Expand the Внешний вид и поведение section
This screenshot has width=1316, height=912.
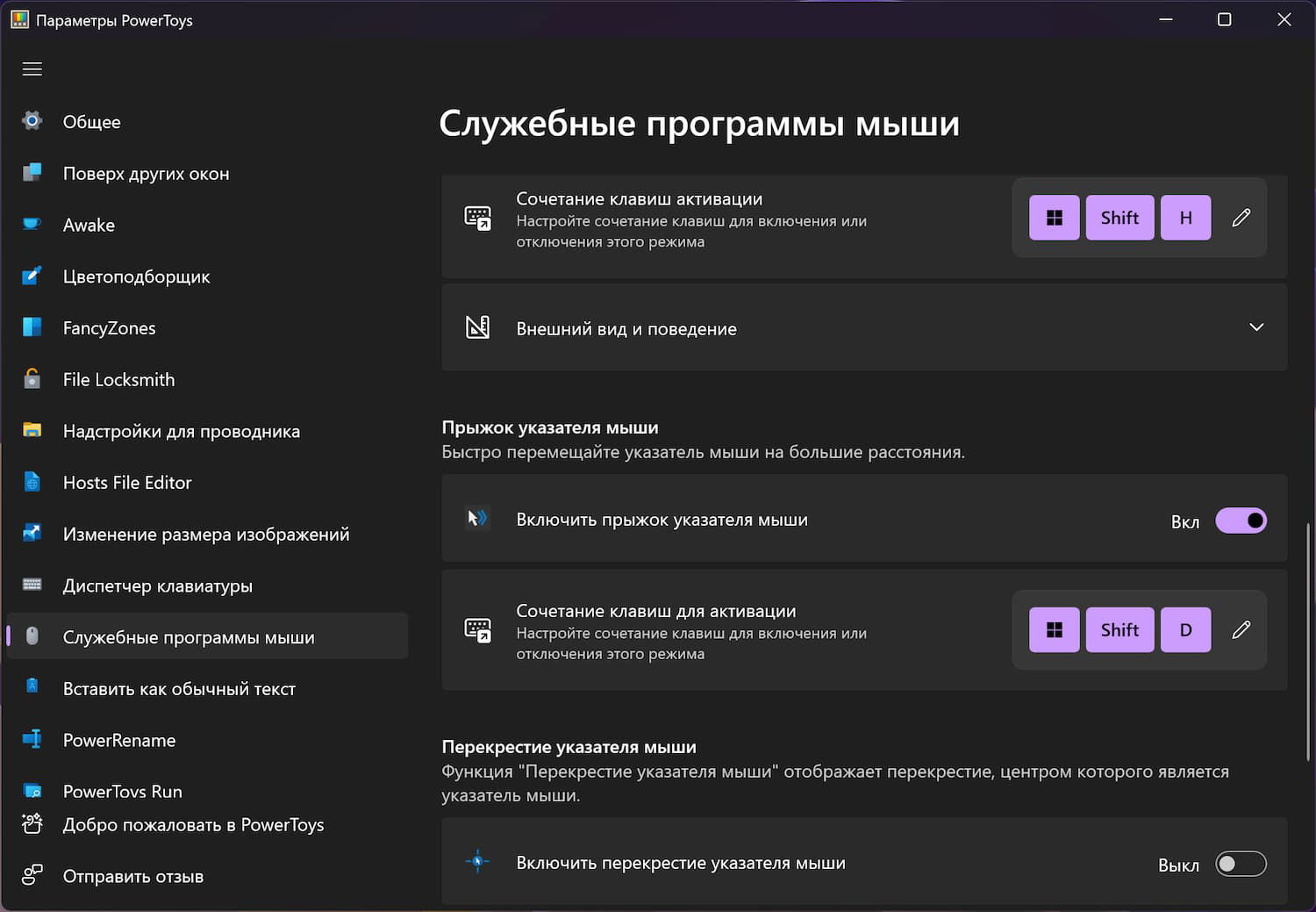864,327
